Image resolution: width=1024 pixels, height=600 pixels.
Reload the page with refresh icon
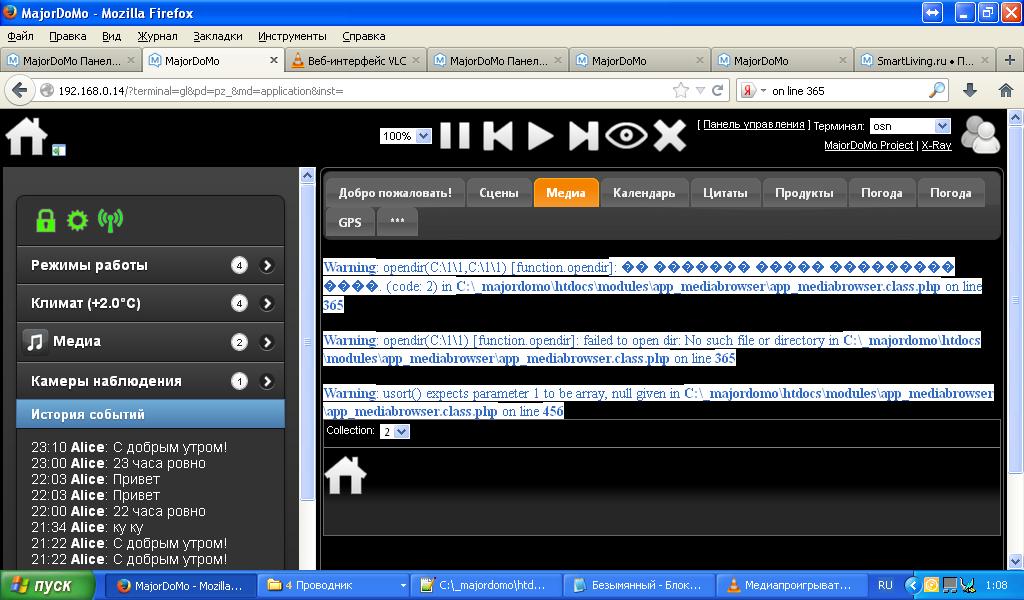[x=717, y=91]
